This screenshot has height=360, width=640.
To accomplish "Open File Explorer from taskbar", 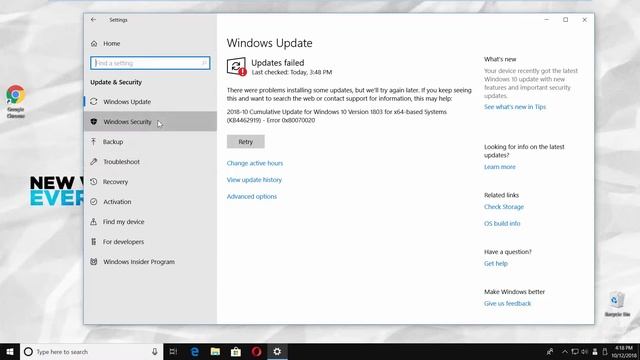I will coord(215,351).
